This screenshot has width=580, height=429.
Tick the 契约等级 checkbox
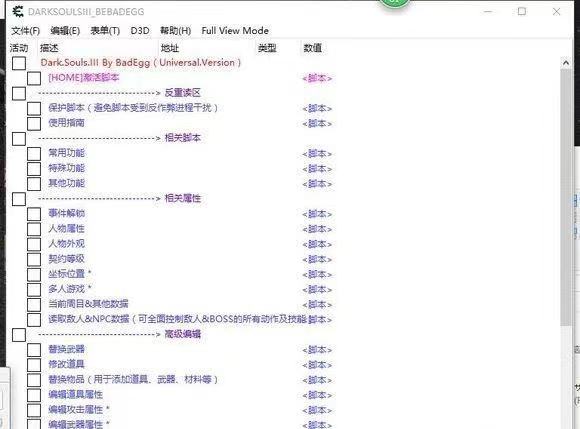pos(34,259)
